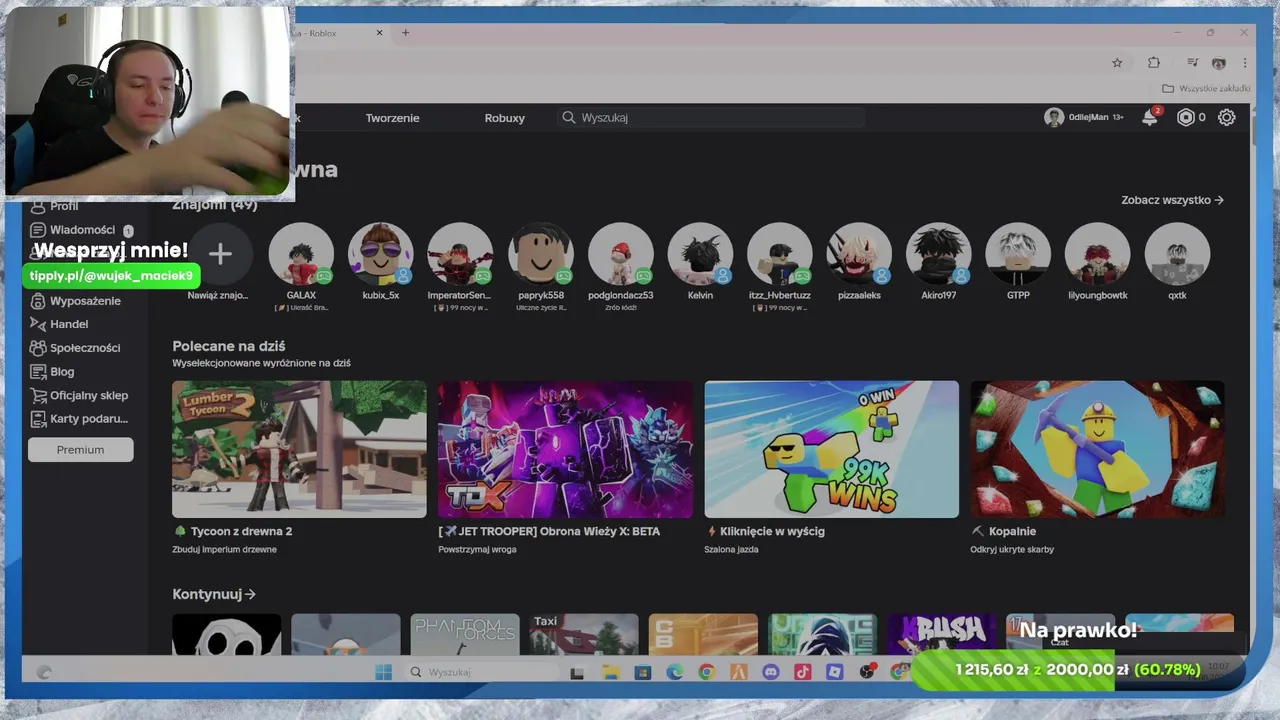Open Phantom Forces in Kontynuuj row
Viewport: 1280px width, 720px height.
pyautogui.click(x=465, y=634)
